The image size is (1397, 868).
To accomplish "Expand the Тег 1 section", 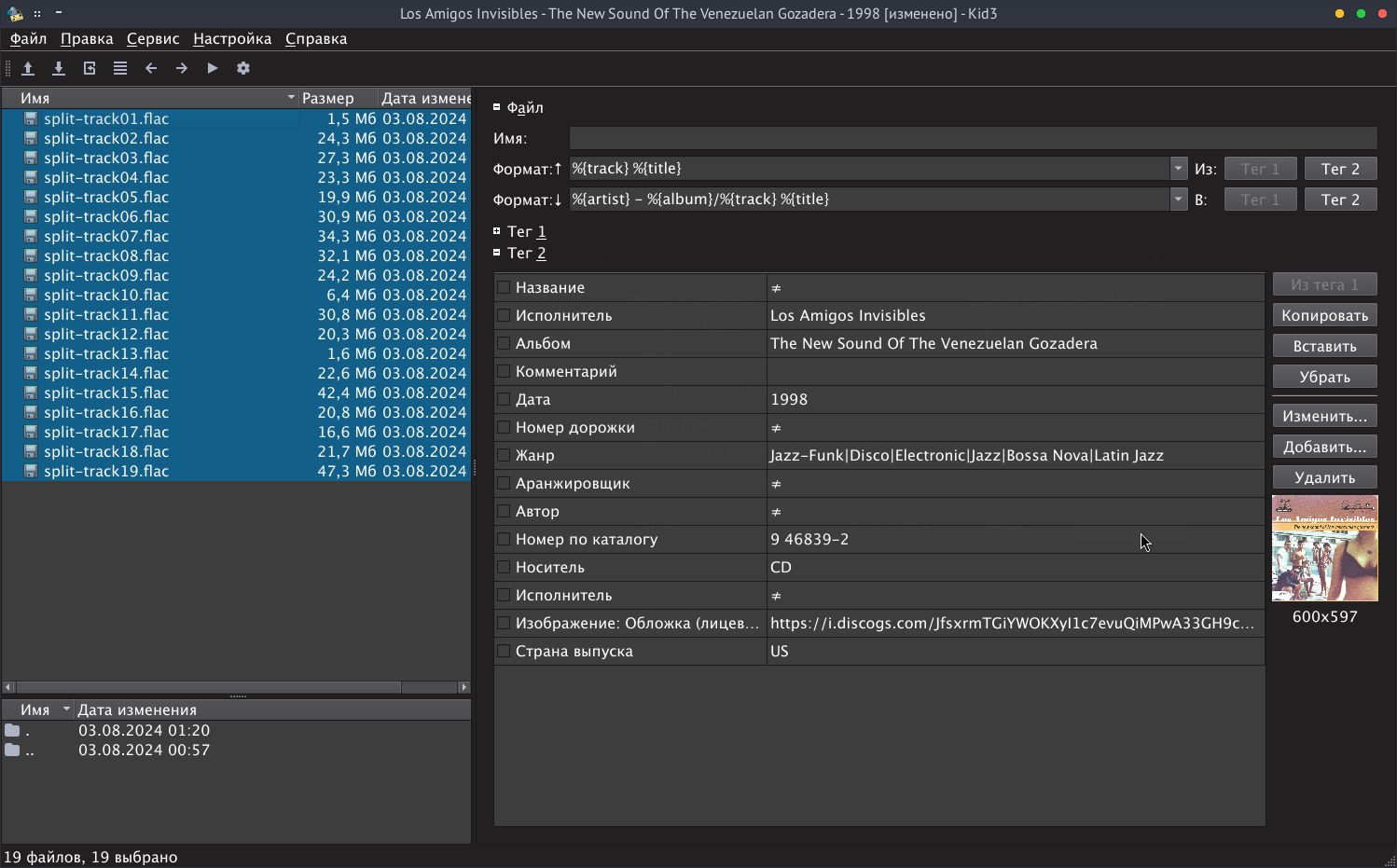I will point(497,230).
